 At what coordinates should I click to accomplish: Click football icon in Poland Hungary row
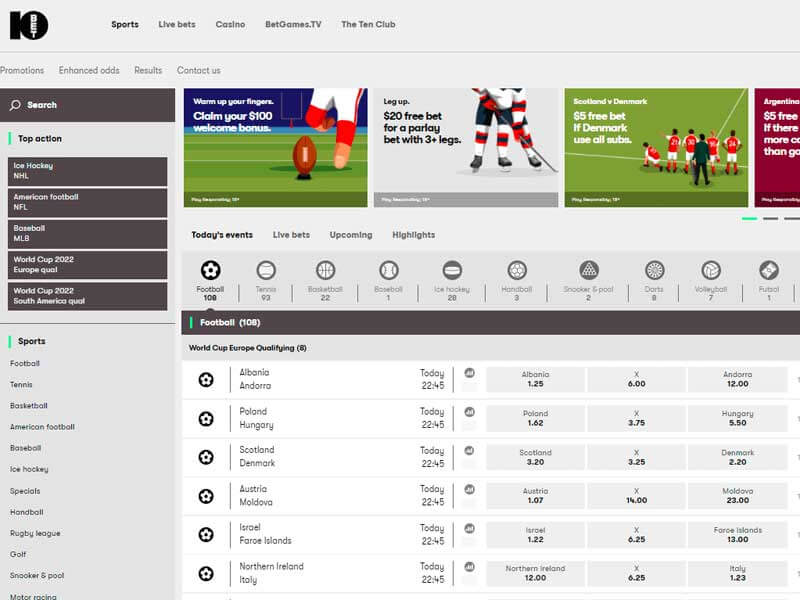point(206,419)
